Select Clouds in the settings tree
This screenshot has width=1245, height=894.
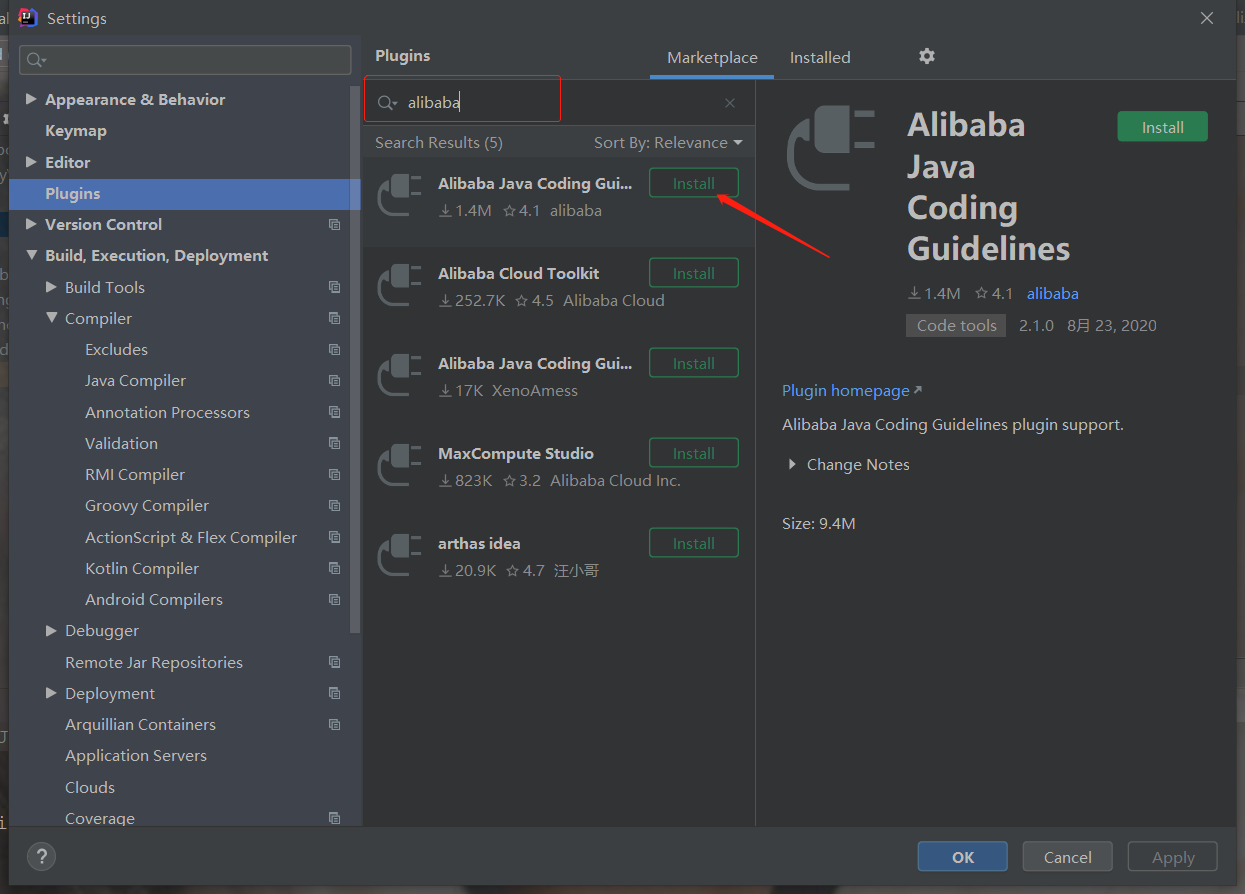click(90, 787)
